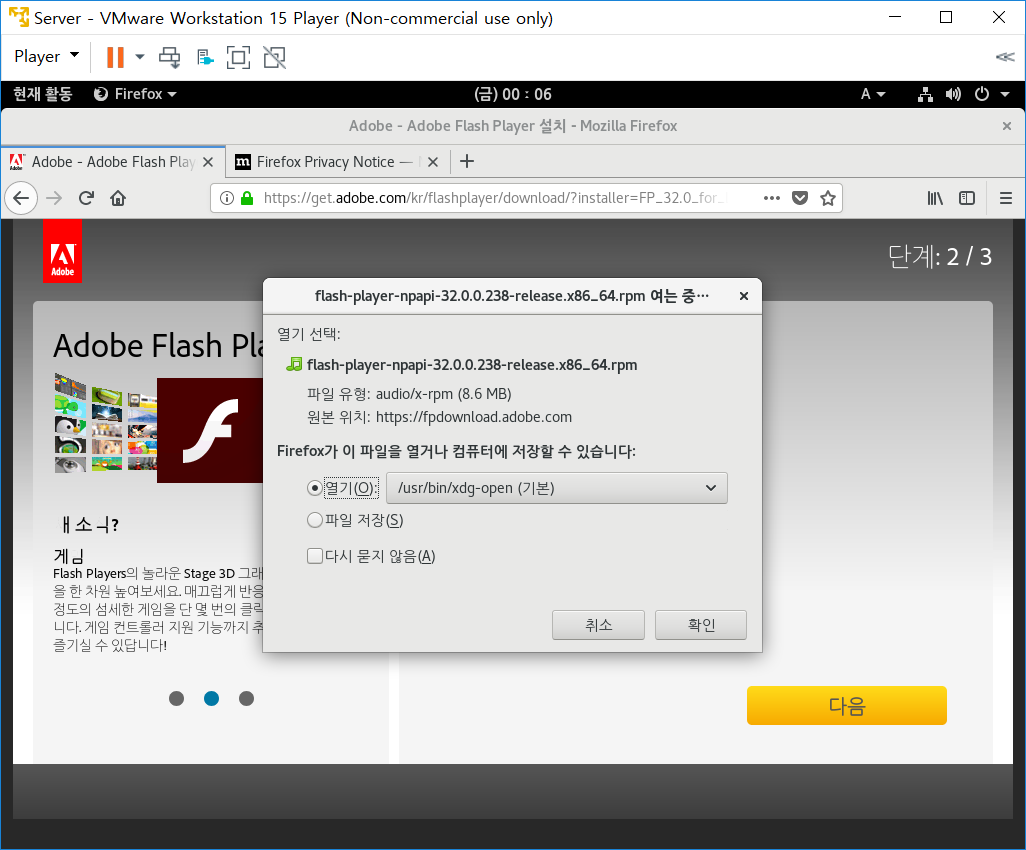Open the input method 'A' dropdown

873,94
